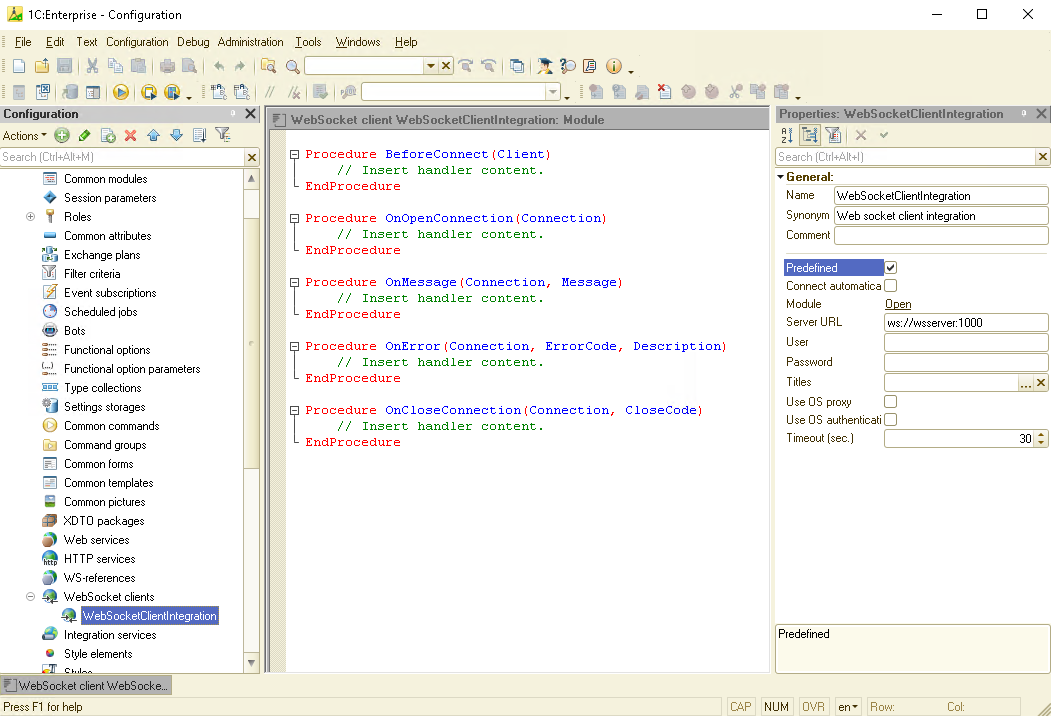This screenshot has height=716, width=1051.
Task: Click the Find magnifier toolbar icon
Action: pos(292,66)
